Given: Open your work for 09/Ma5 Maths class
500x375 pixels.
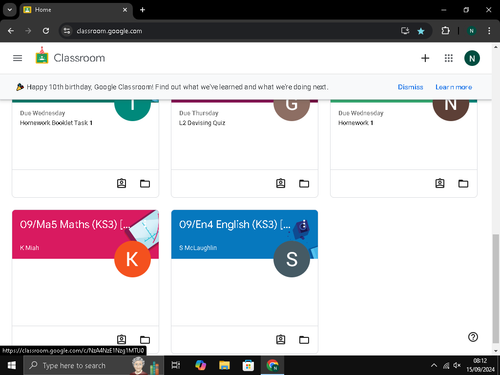Looking at the screenshot, I should tap(121, 339).
